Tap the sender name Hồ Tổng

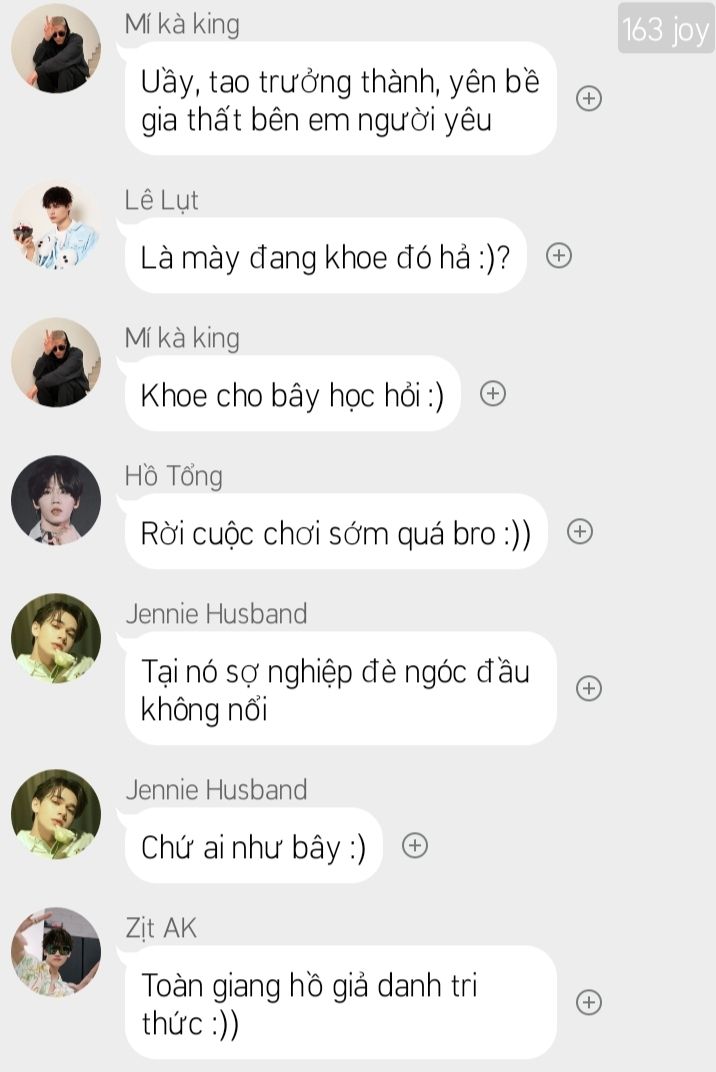click(x=174, y=475)
